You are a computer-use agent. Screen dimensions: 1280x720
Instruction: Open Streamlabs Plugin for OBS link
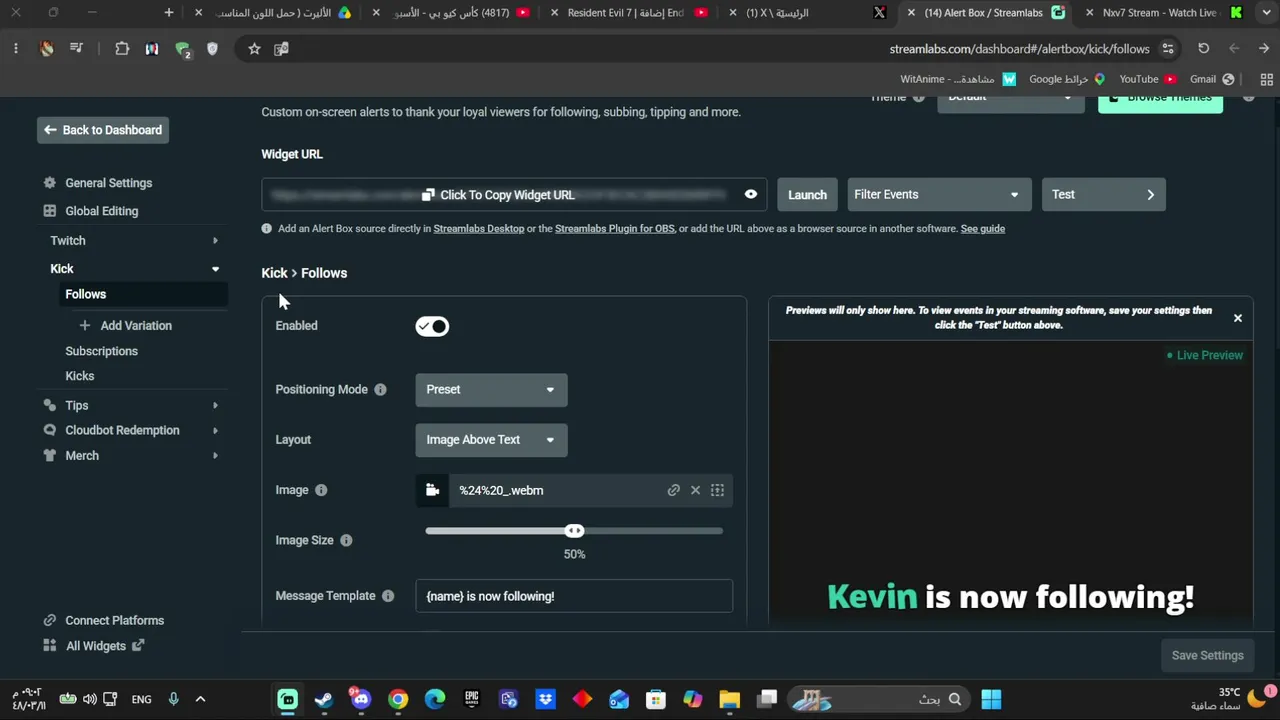[615, 229]
